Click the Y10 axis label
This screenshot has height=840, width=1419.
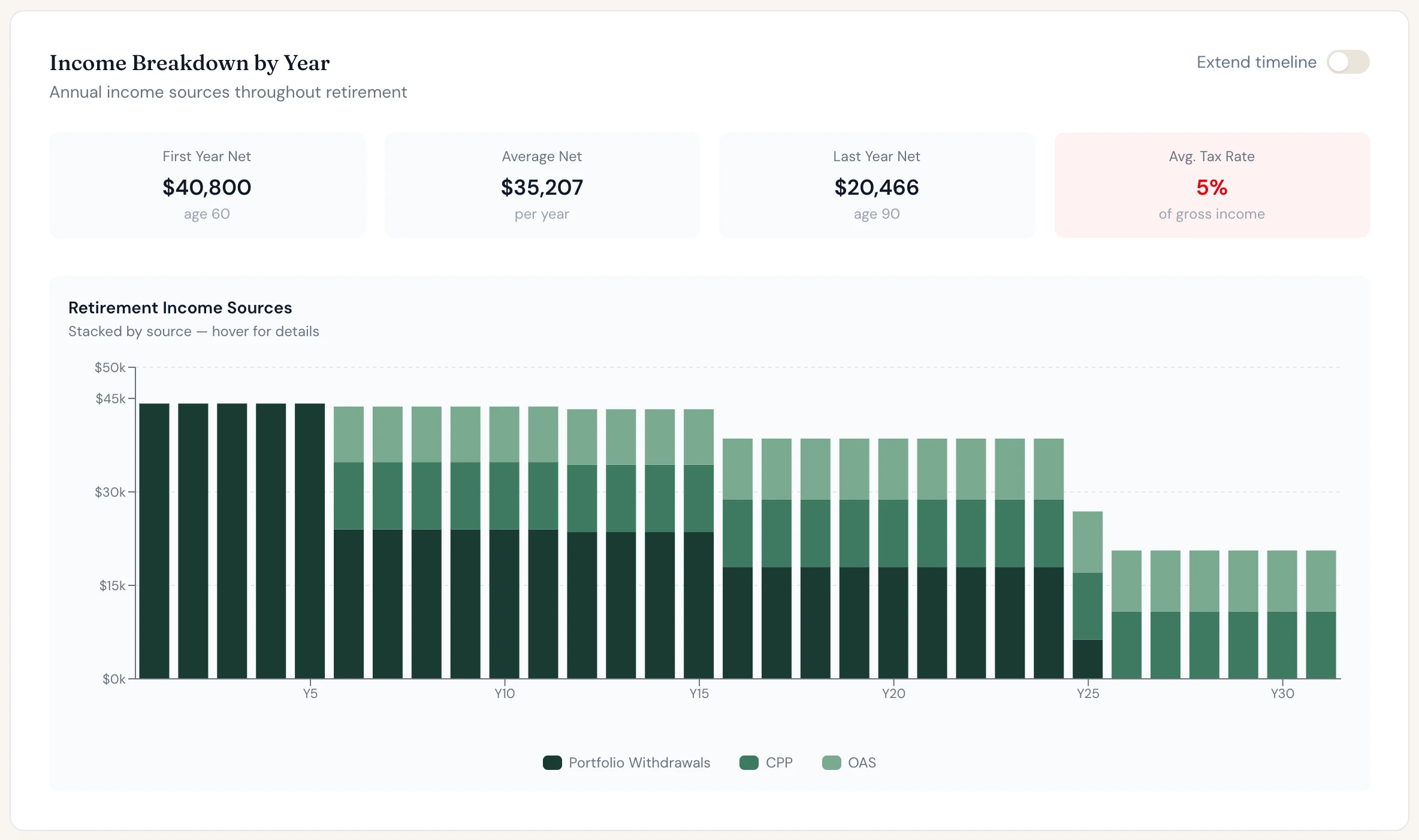(x=505, y=694)
